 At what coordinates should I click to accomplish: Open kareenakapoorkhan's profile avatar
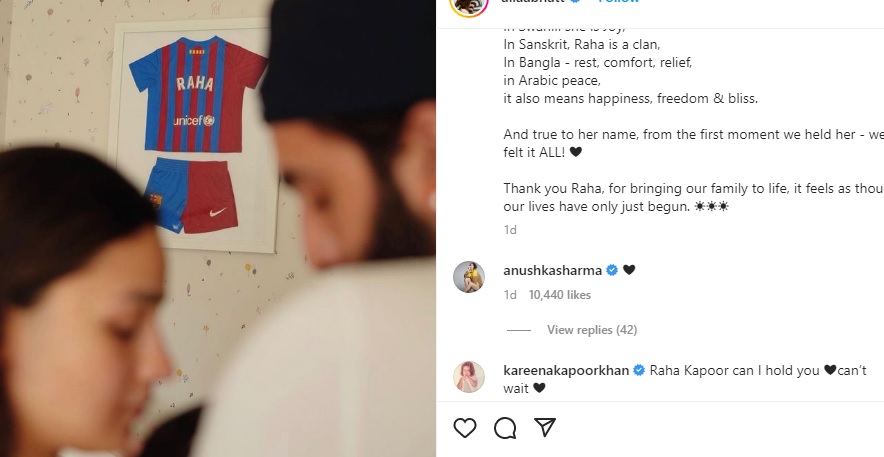pyautogui.click(x=468, y=376)
